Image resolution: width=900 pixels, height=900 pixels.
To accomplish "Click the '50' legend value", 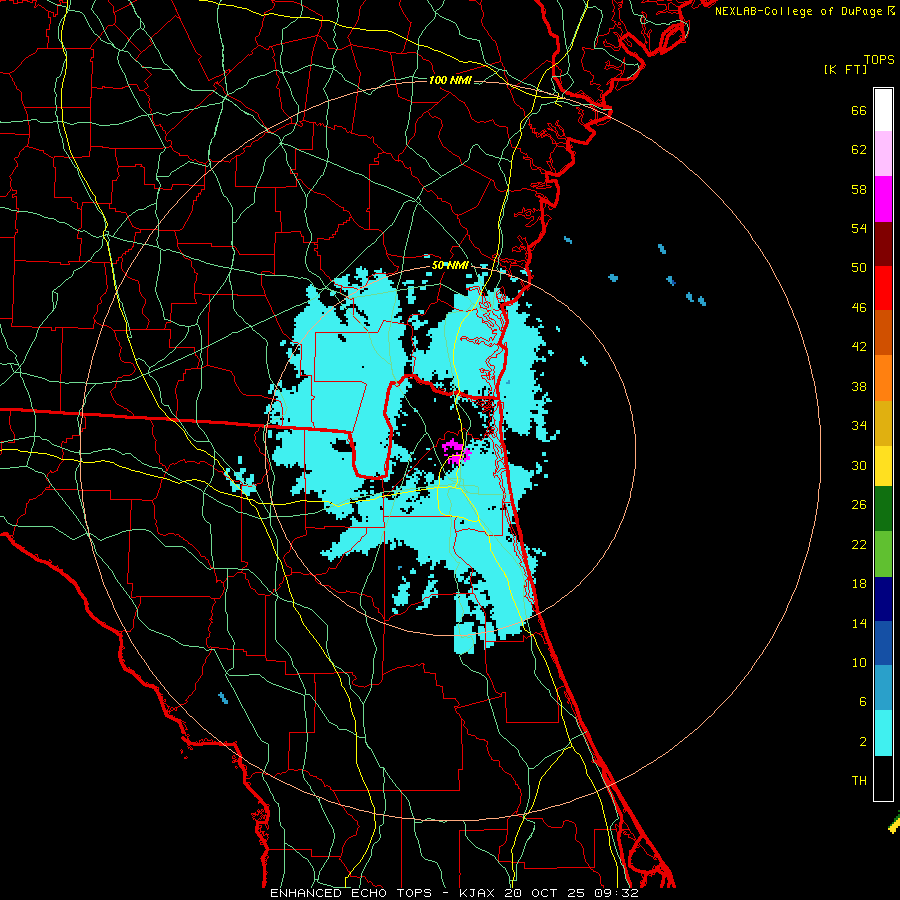I will (x=859, y=268).
